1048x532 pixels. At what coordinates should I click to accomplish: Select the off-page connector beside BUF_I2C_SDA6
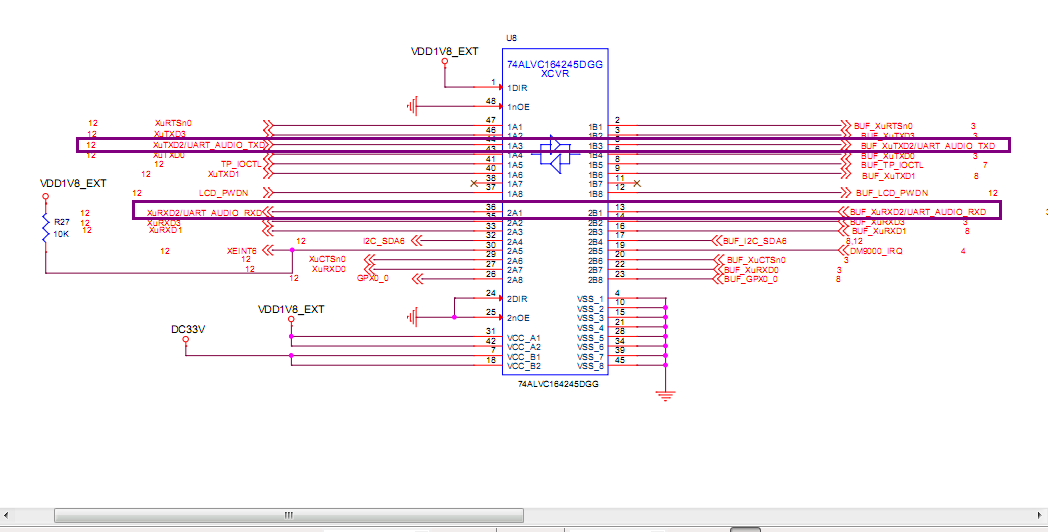click(717, 240)
